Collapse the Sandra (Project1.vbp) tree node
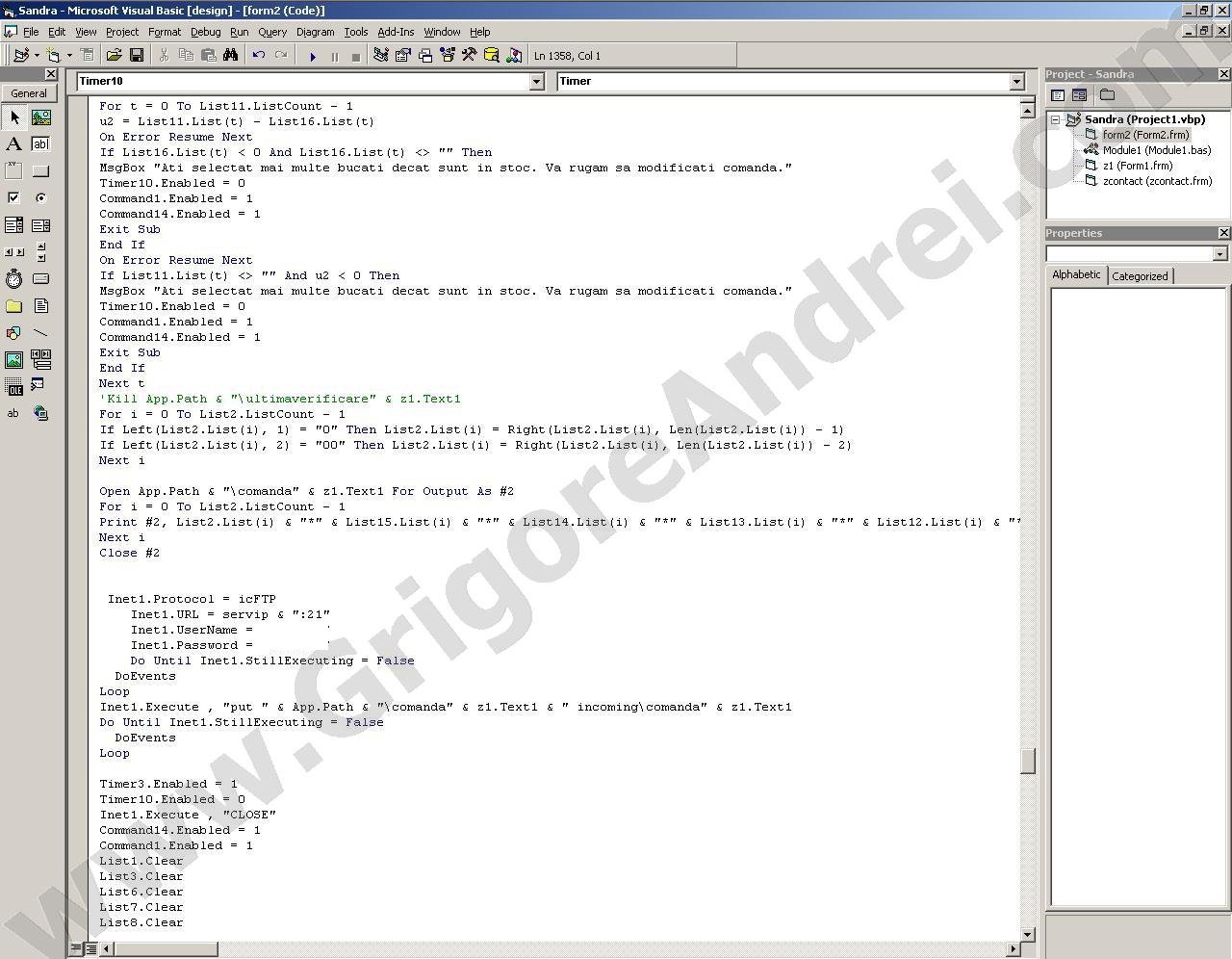This screenshot has width=1232, height=959. [1055, 120]
